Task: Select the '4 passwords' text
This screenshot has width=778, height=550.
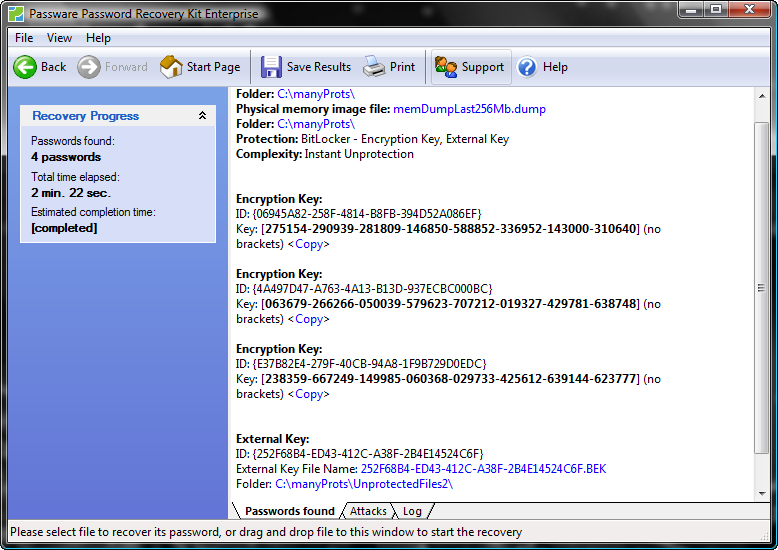Action: pyautogui.click(x=66, y=157)
